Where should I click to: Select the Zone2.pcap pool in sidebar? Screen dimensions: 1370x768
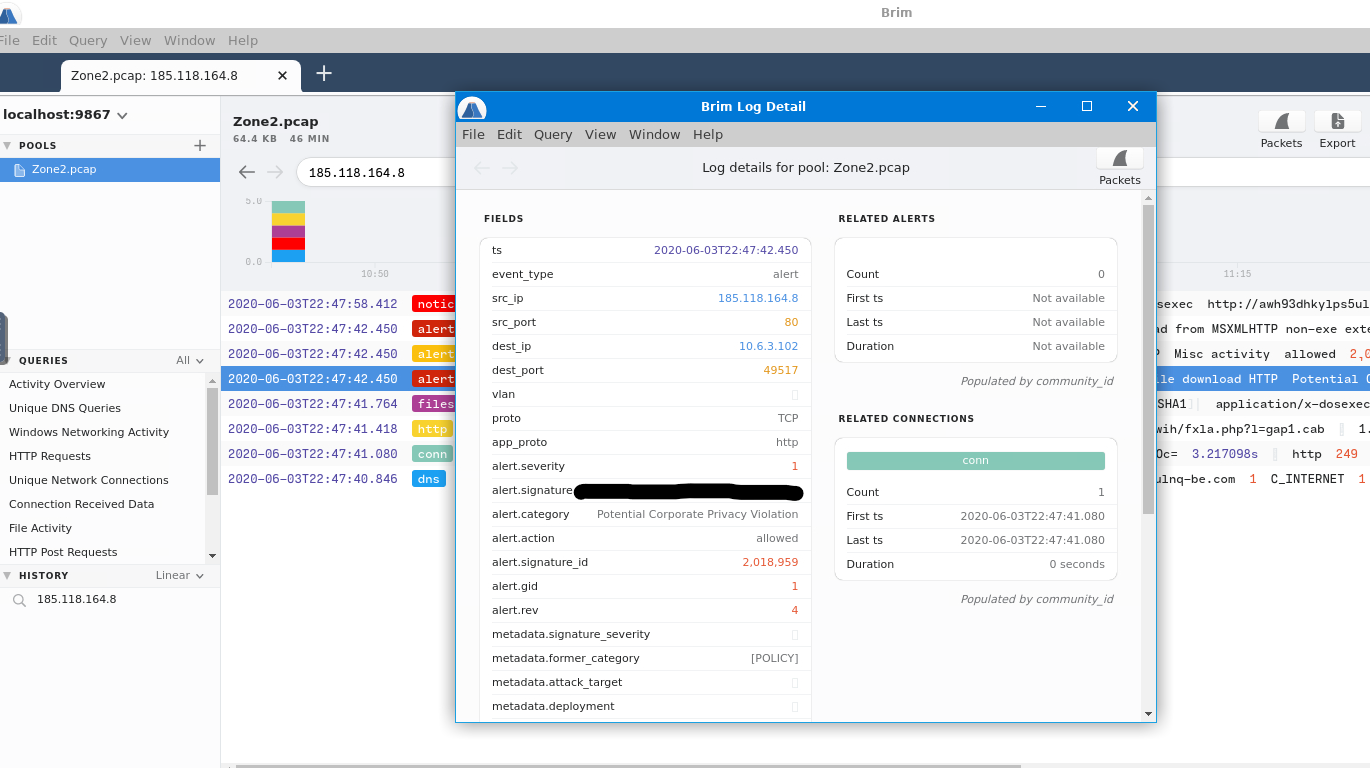[110, 170]
